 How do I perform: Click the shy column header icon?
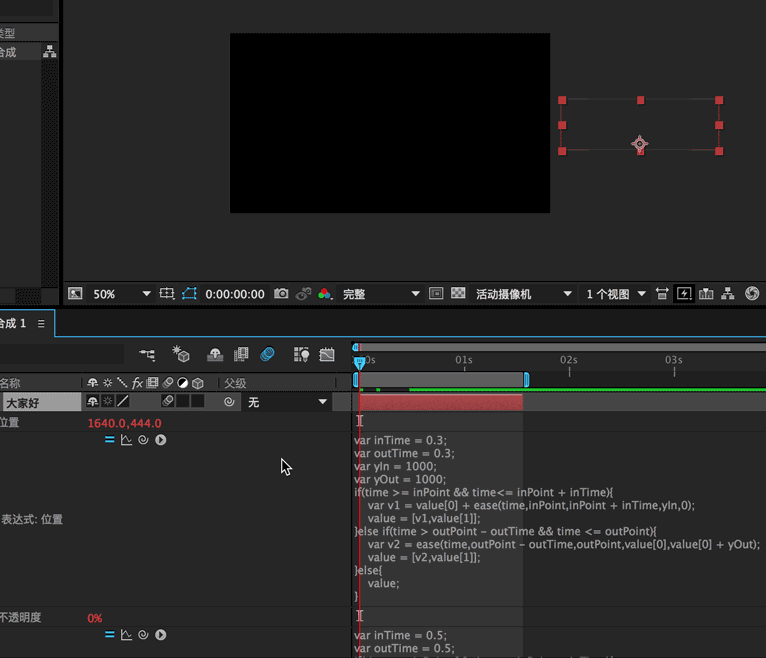[x=92, y=383]
